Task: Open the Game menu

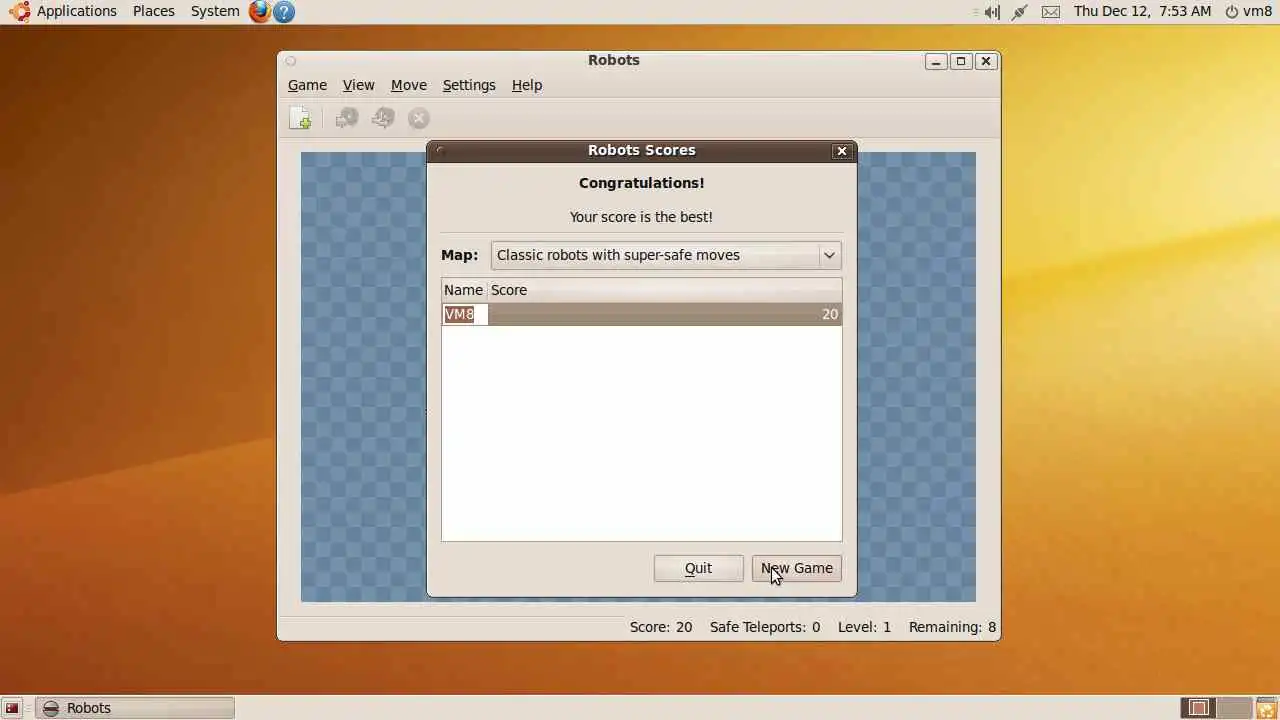Action: pyautogui.click(x=307, y=85)
